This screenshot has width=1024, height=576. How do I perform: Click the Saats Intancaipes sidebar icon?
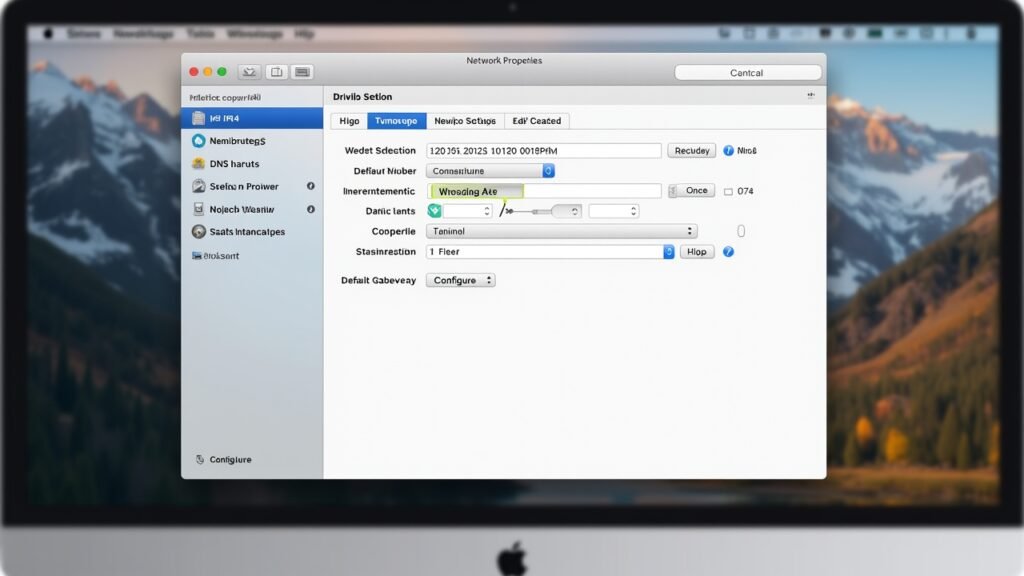tap(200, 232)
